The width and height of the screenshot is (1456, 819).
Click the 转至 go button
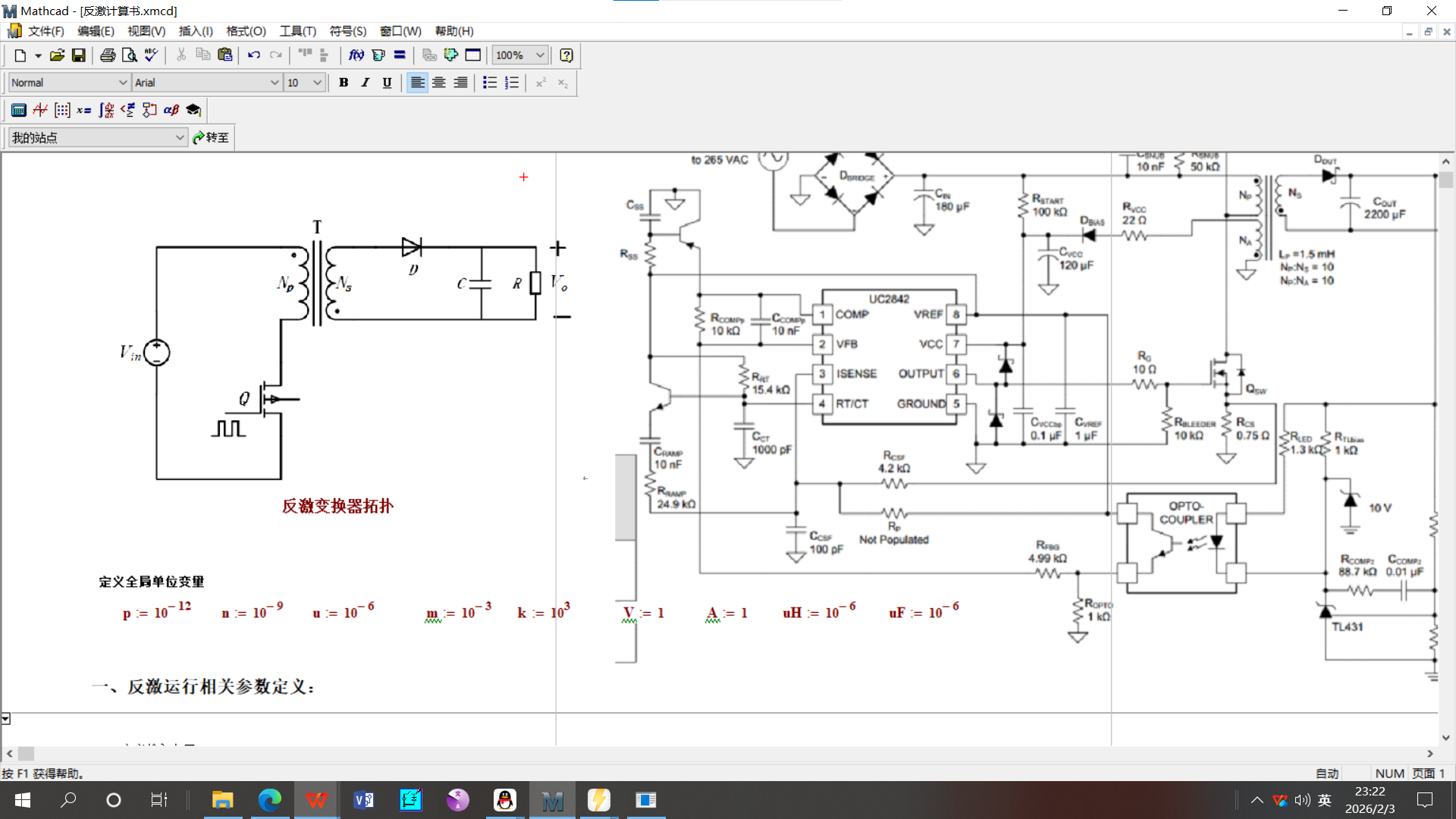tap(211, 137)
